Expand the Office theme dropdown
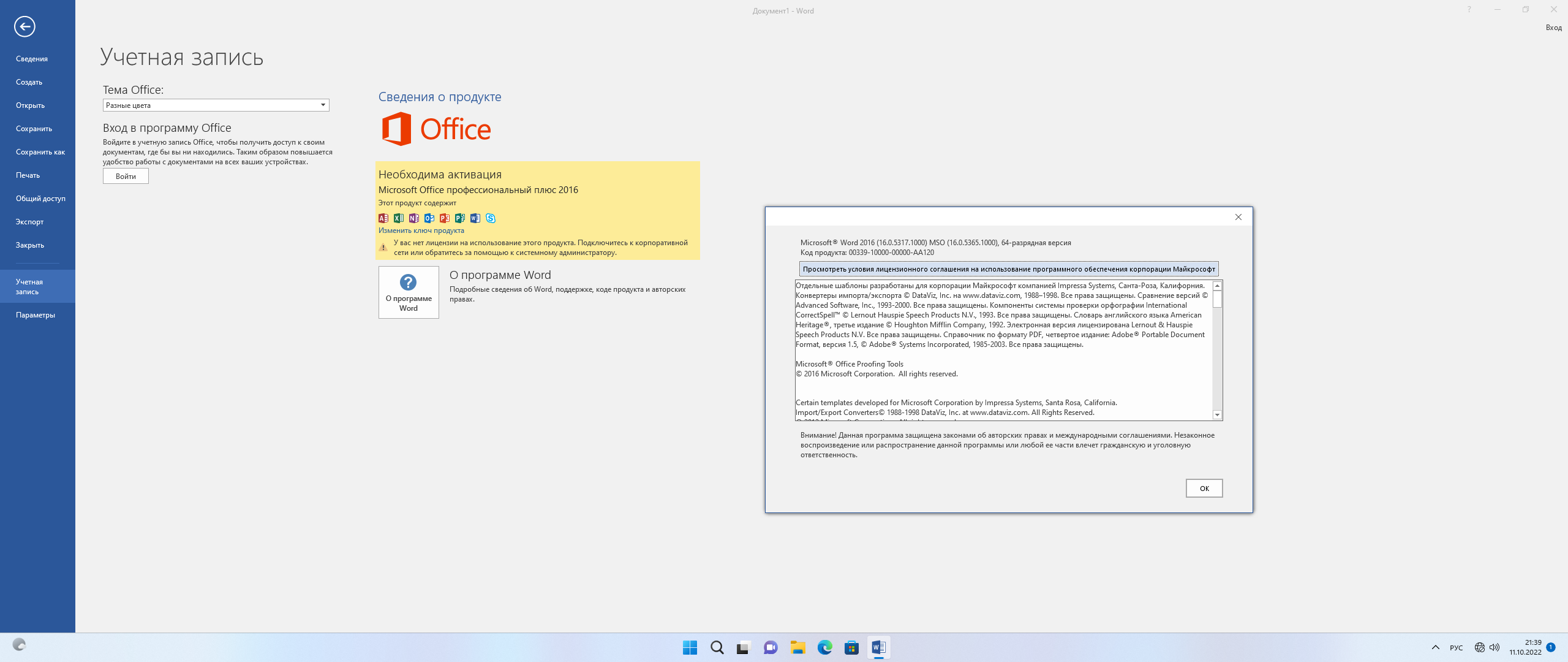 323,105
